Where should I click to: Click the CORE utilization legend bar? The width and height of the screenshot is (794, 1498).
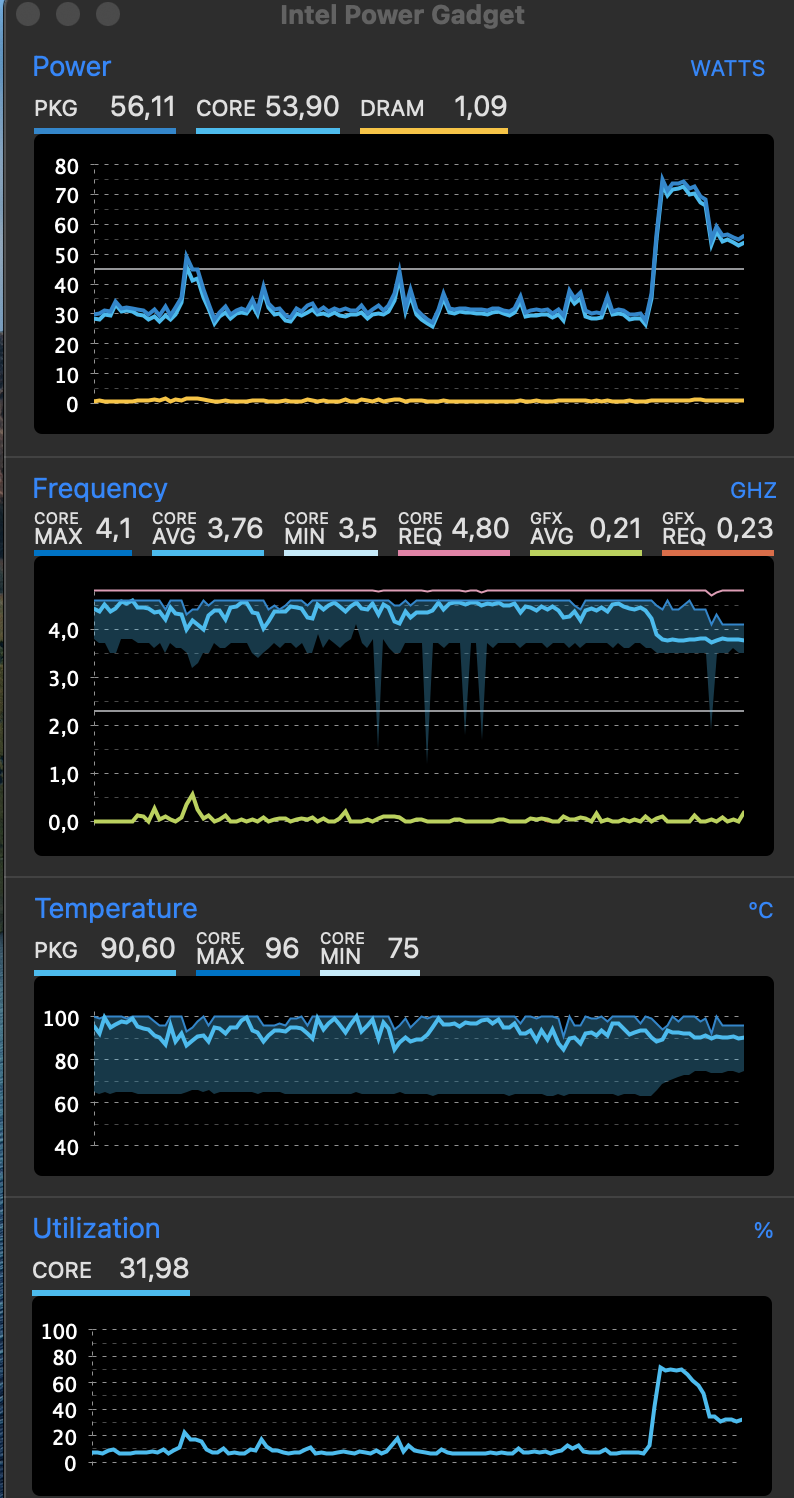point(111,1292)
